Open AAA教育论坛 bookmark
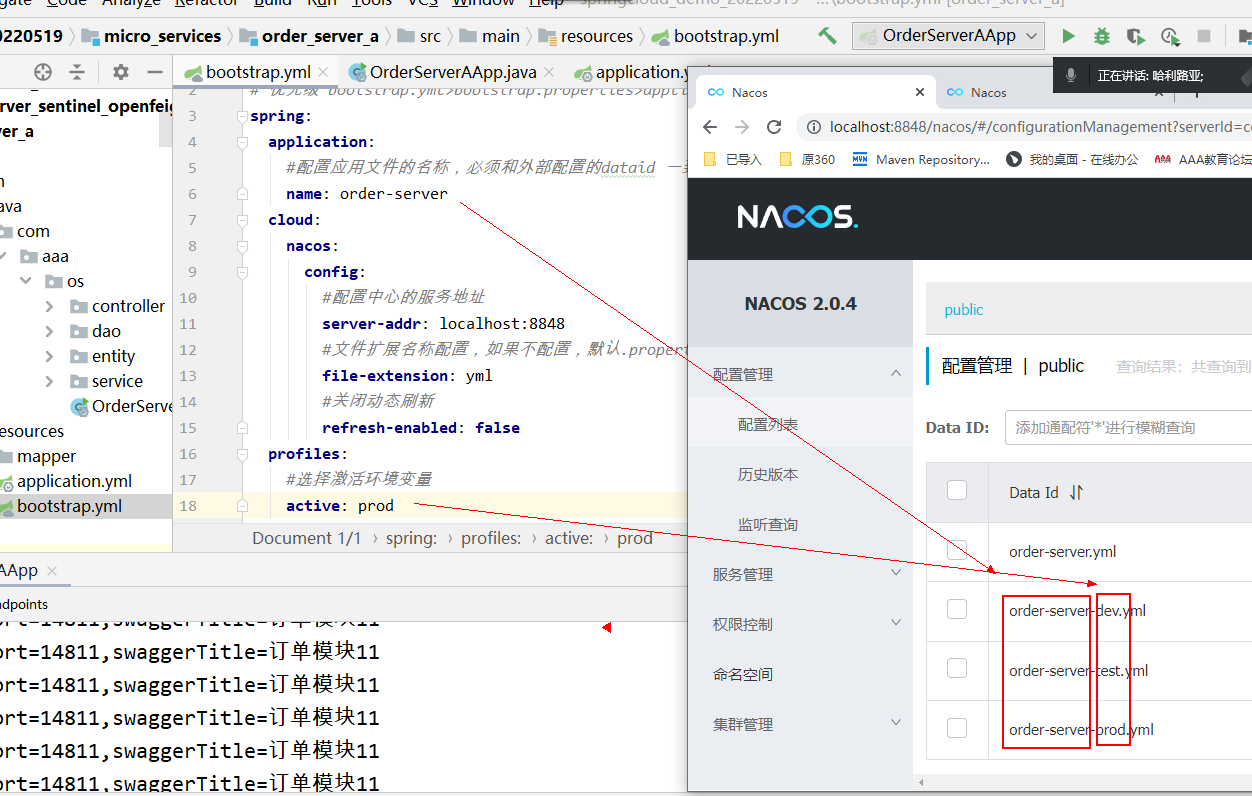This screenshot has width=1252, height=796. click(x=1203, y=159)
